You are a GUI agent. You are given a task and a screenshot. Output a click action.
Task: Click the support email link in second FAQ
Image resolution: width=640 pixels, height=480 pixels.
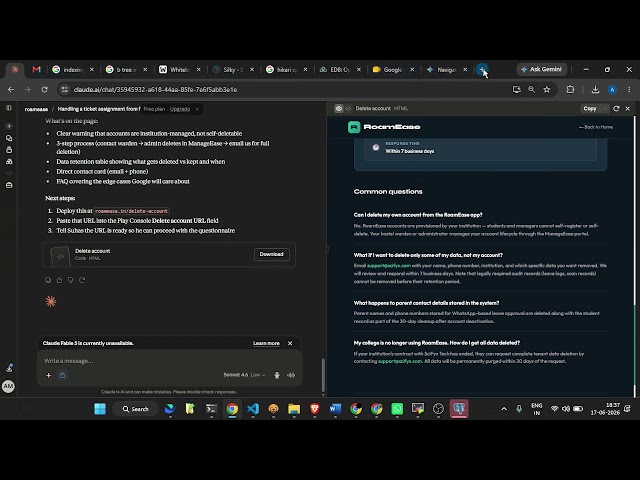pyautogui.click(x=389, y=266)
